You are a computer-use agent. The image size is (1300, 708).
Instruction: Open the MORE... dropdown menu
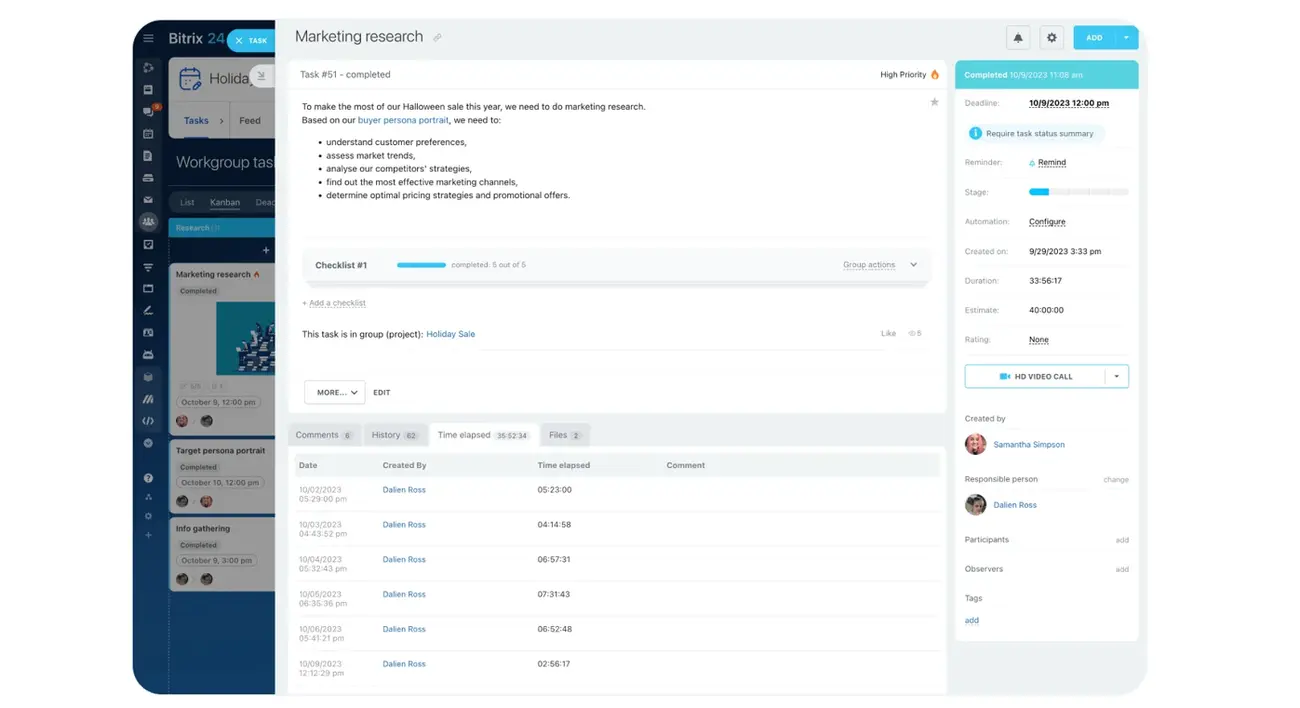coord(335,393)
